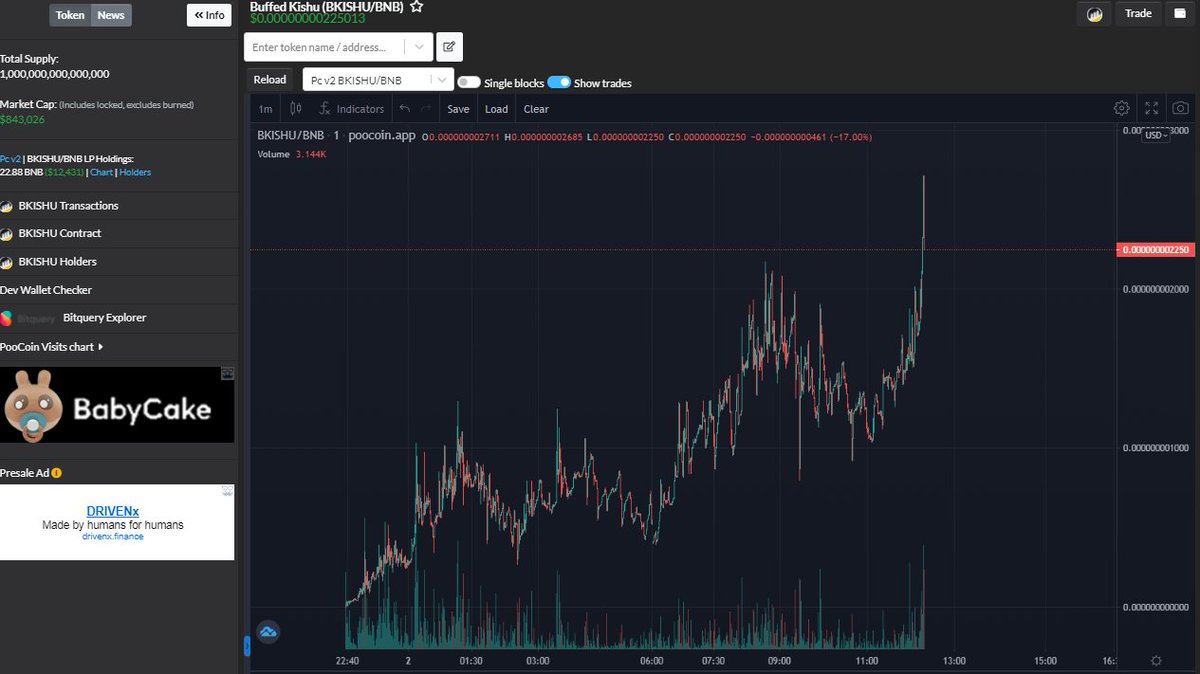Open the DRIVENx presale ad link

pyautogui.click(x=113, y=511)
